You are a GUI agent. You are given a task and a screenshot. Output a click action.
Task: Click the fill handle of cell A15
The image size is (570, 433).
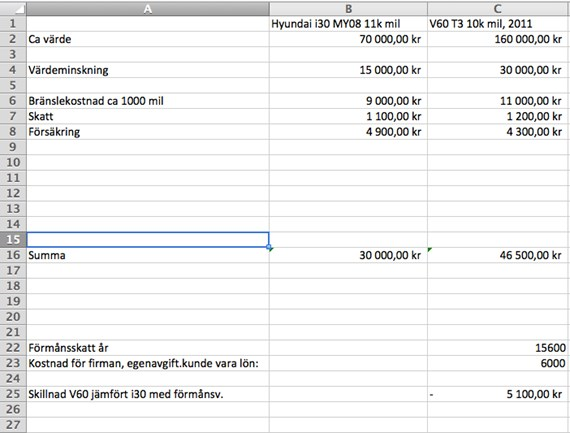(269, 247)
